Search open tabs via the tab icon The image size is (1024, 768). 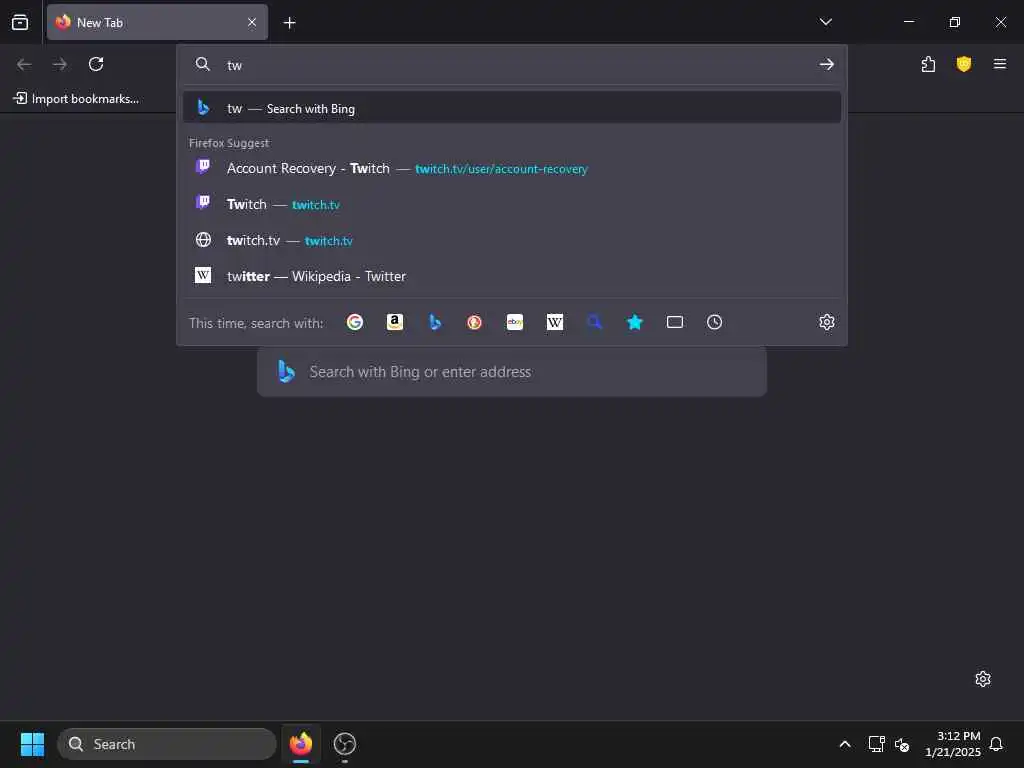point(675,322)
